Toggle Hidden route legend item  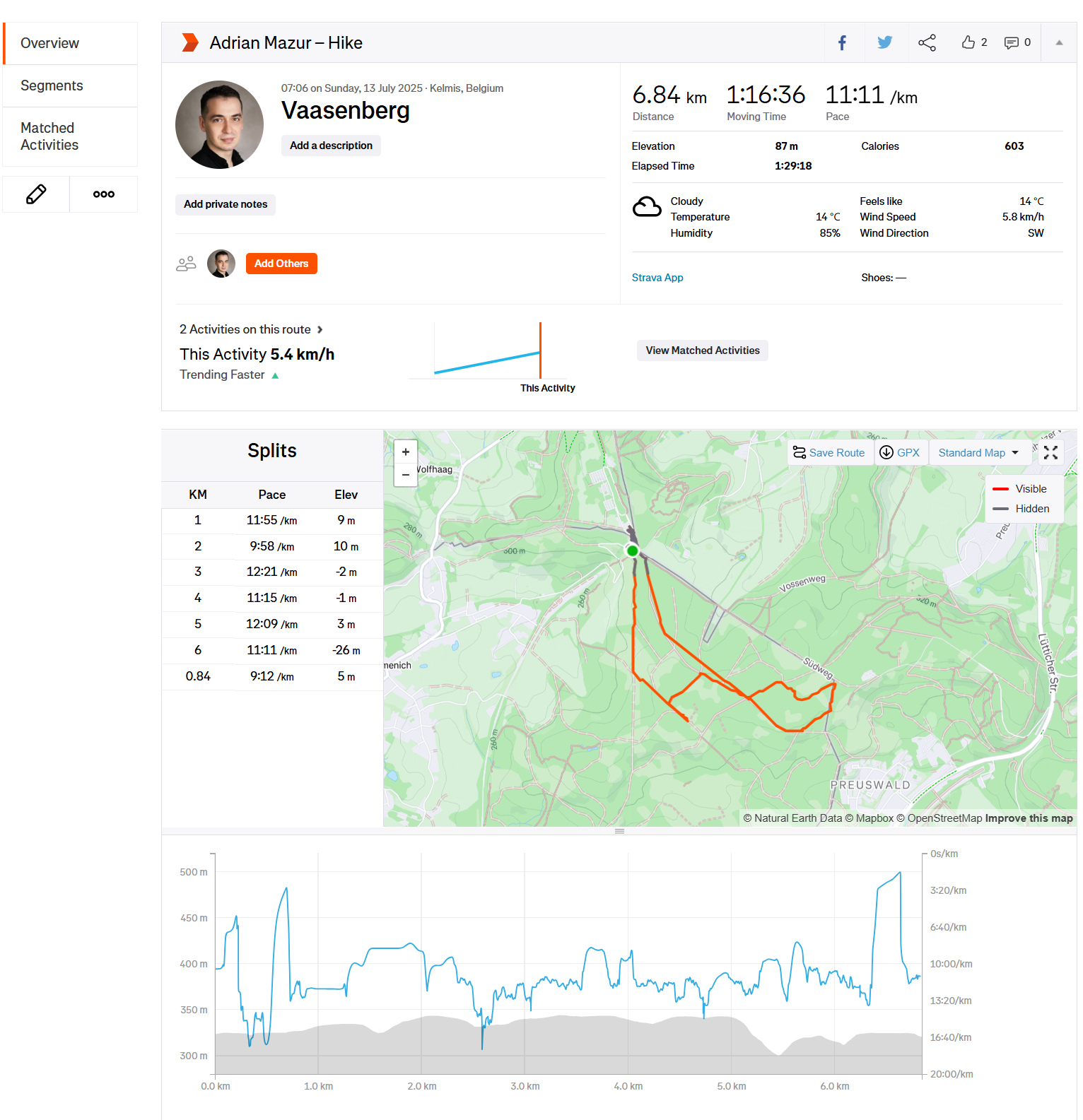1021,509
